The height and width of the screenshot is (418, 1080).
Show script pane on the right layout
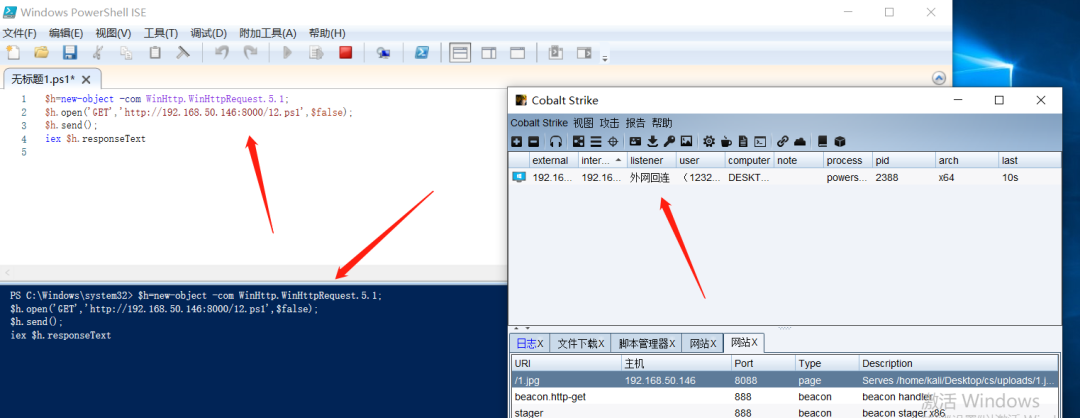point(489,52)
